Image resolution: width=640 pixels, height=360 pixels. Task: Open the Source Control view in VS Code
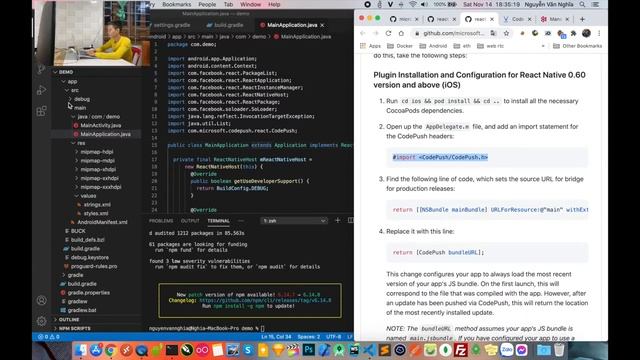point(41,69)
